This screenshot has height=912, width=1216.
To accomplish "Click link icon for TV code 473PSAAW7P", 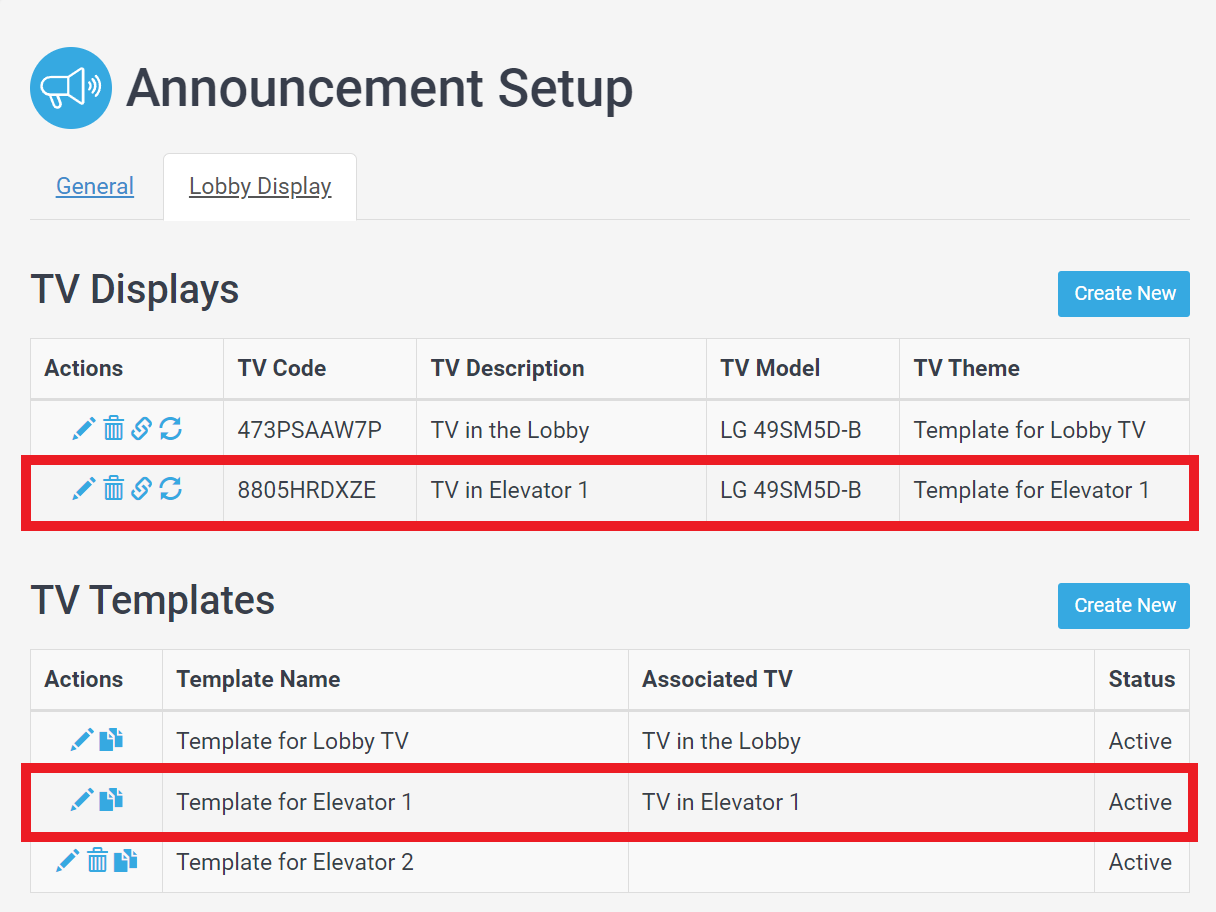I will point(142,430).
